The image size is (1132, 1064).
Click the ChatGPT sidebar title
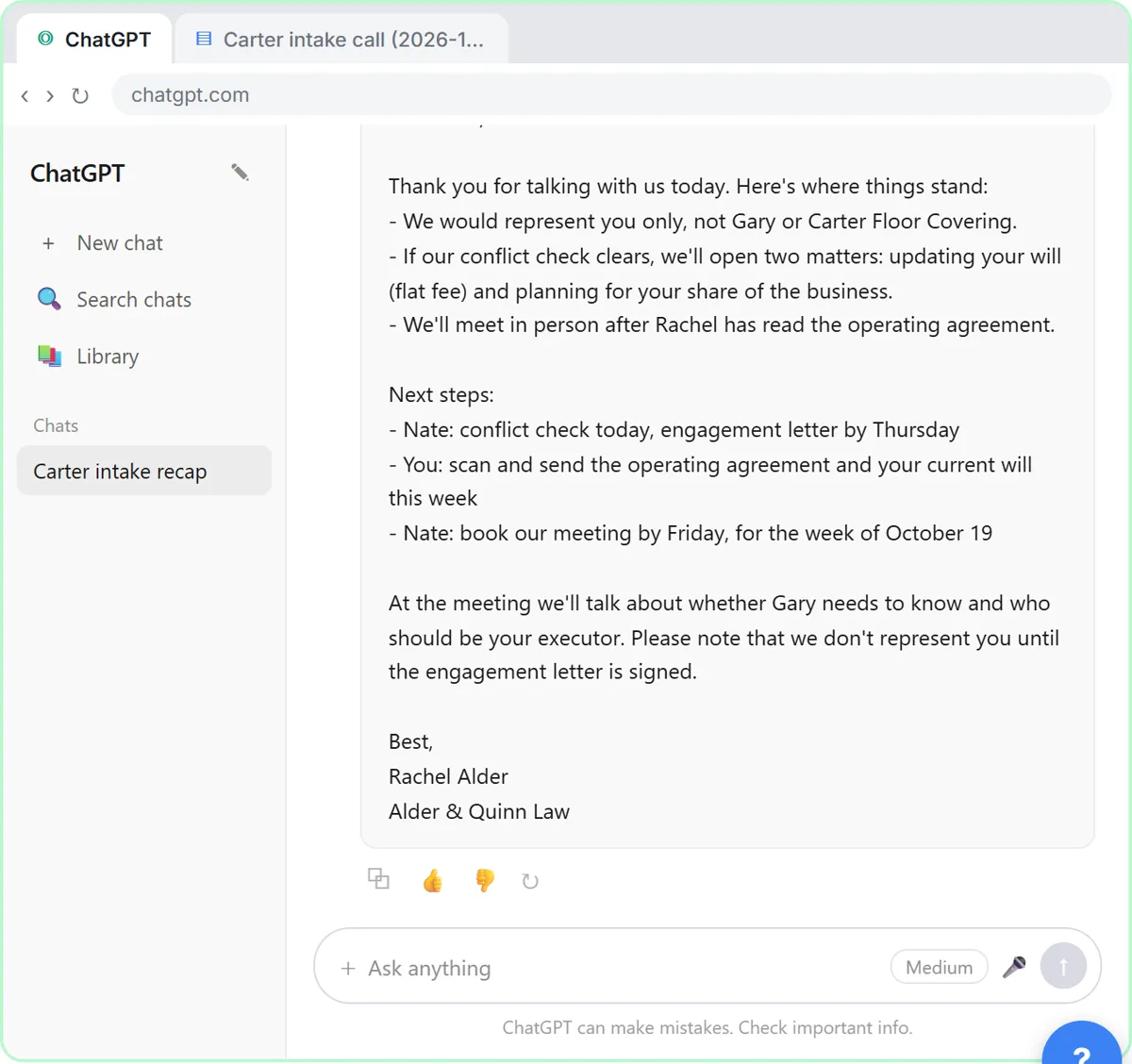pos(77,173)
